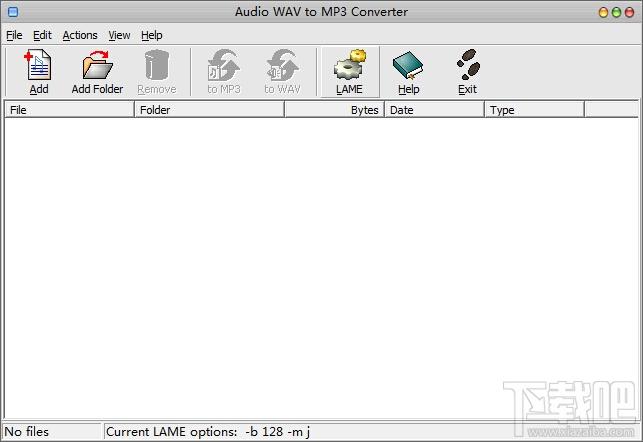The height and width of the screenshot is (442, 643).
Task: Click the Exit footprints icon
Action: 468,65
